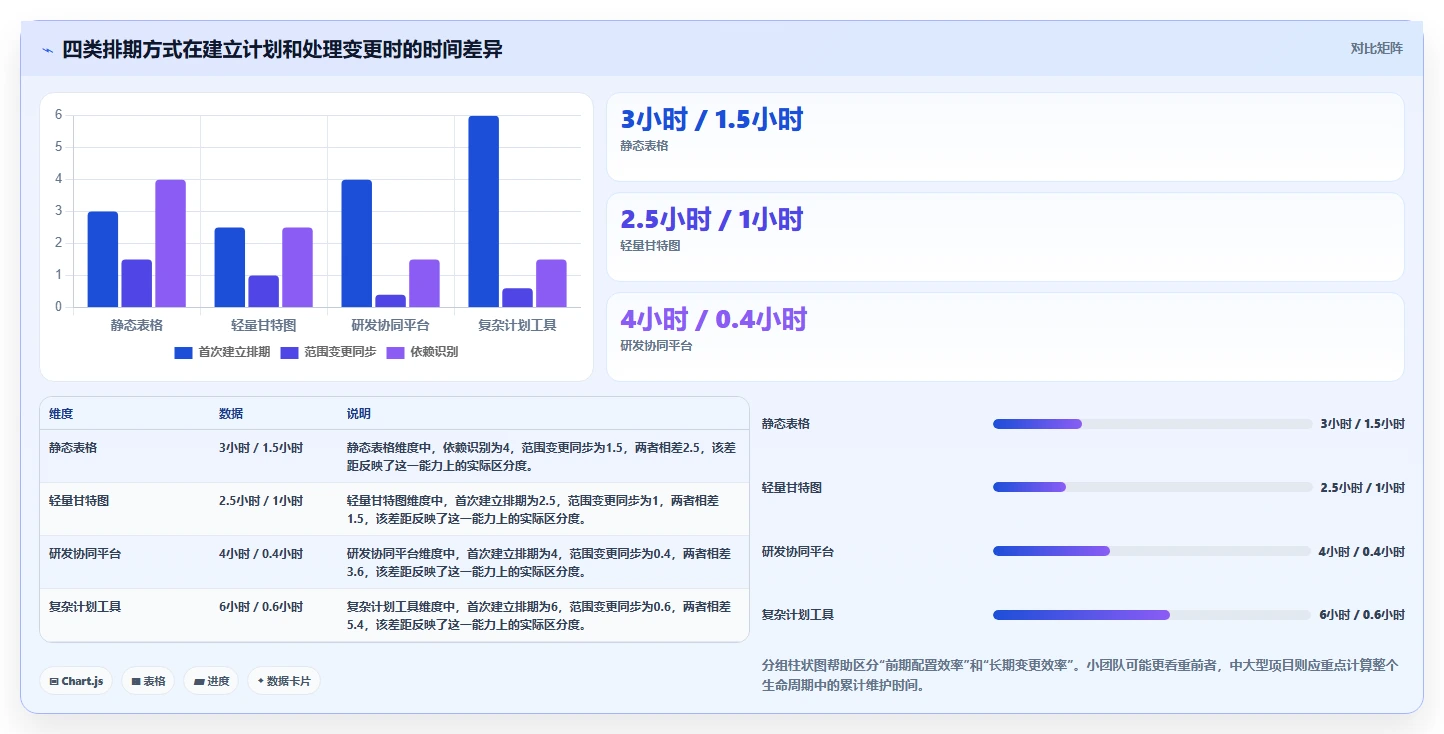This screenshot has height=734, width=1444.
Task: Click the lightning icon beside the title
Action: [48, 50]
